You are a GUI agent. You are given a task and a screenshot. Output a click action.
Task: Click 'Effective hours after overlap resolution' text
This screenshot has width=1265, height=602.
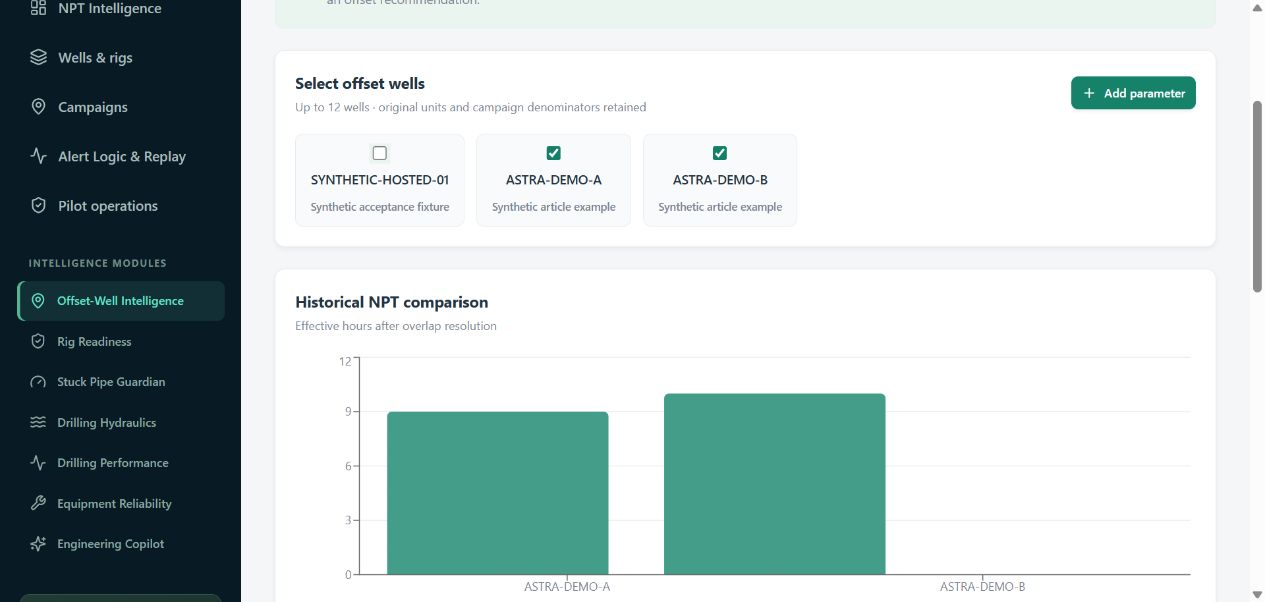coord(396,326)
